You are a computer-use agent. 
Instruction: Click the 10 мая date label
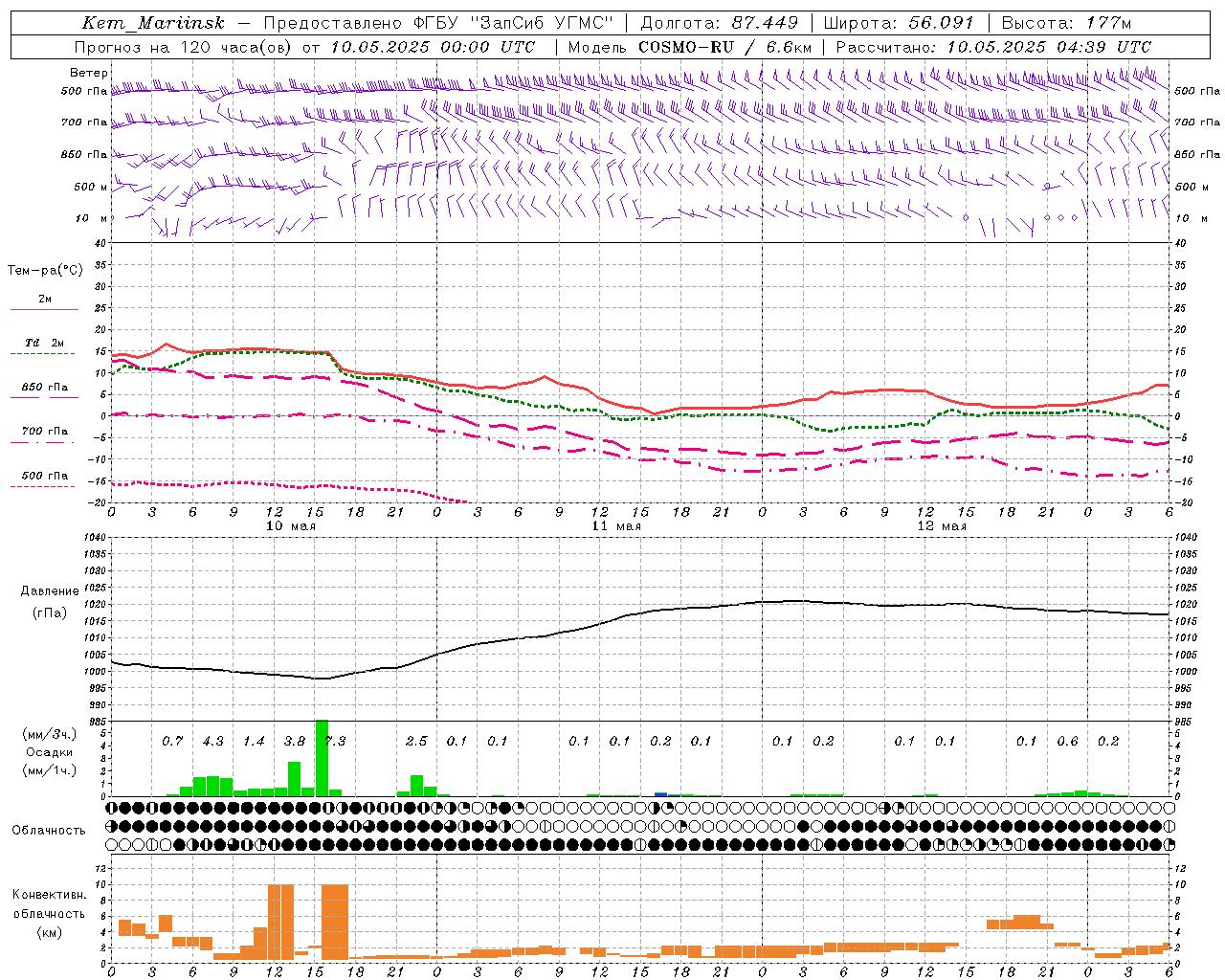click(291, 526)
